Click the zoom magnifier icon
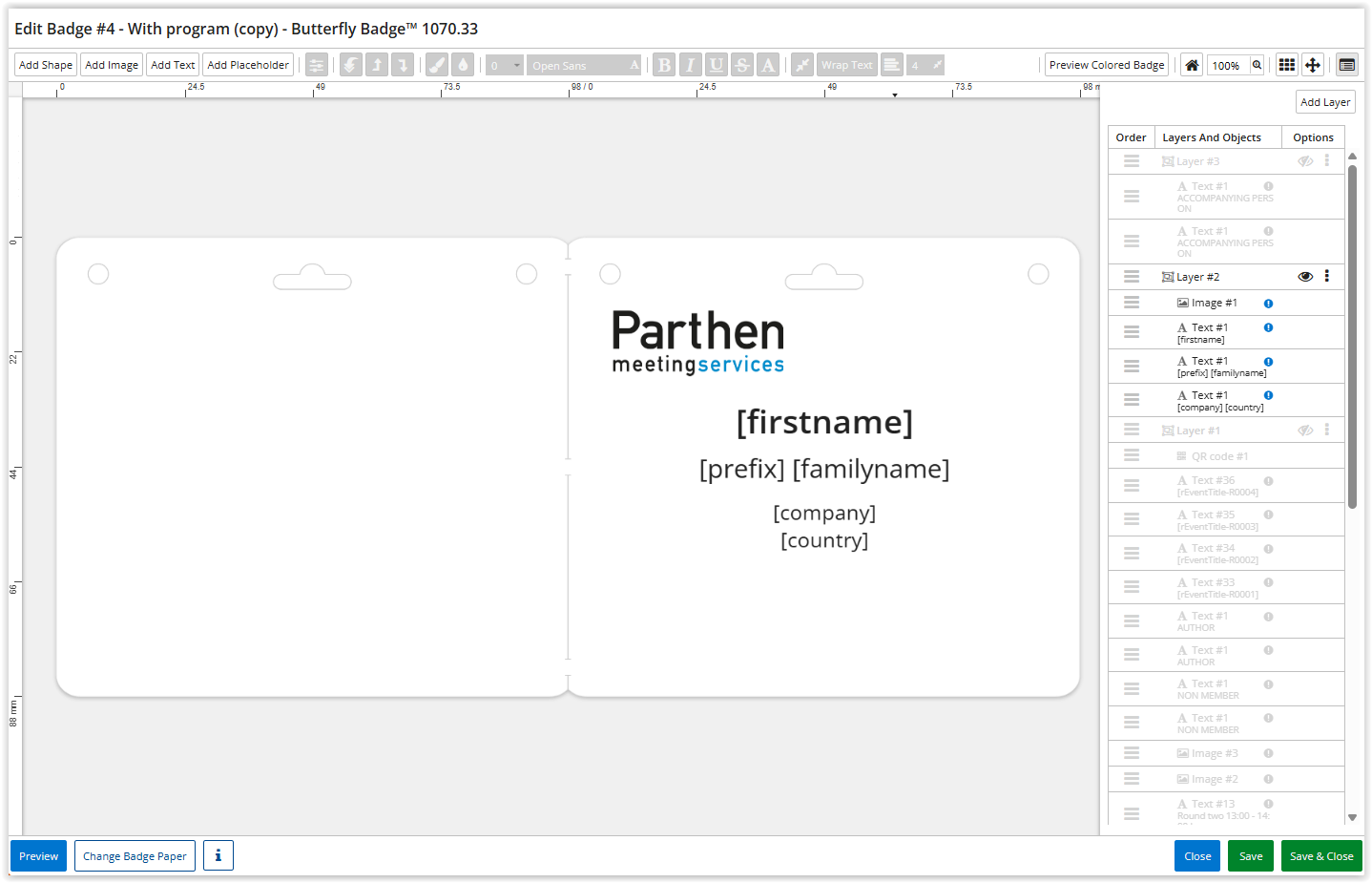1372x883 pixels. tap(1258, 65)
